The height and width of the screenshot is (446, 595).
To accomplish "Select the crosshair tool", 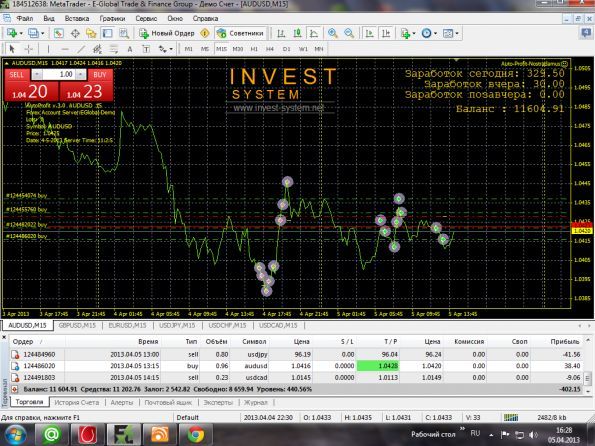I will [x=28, y=49].
